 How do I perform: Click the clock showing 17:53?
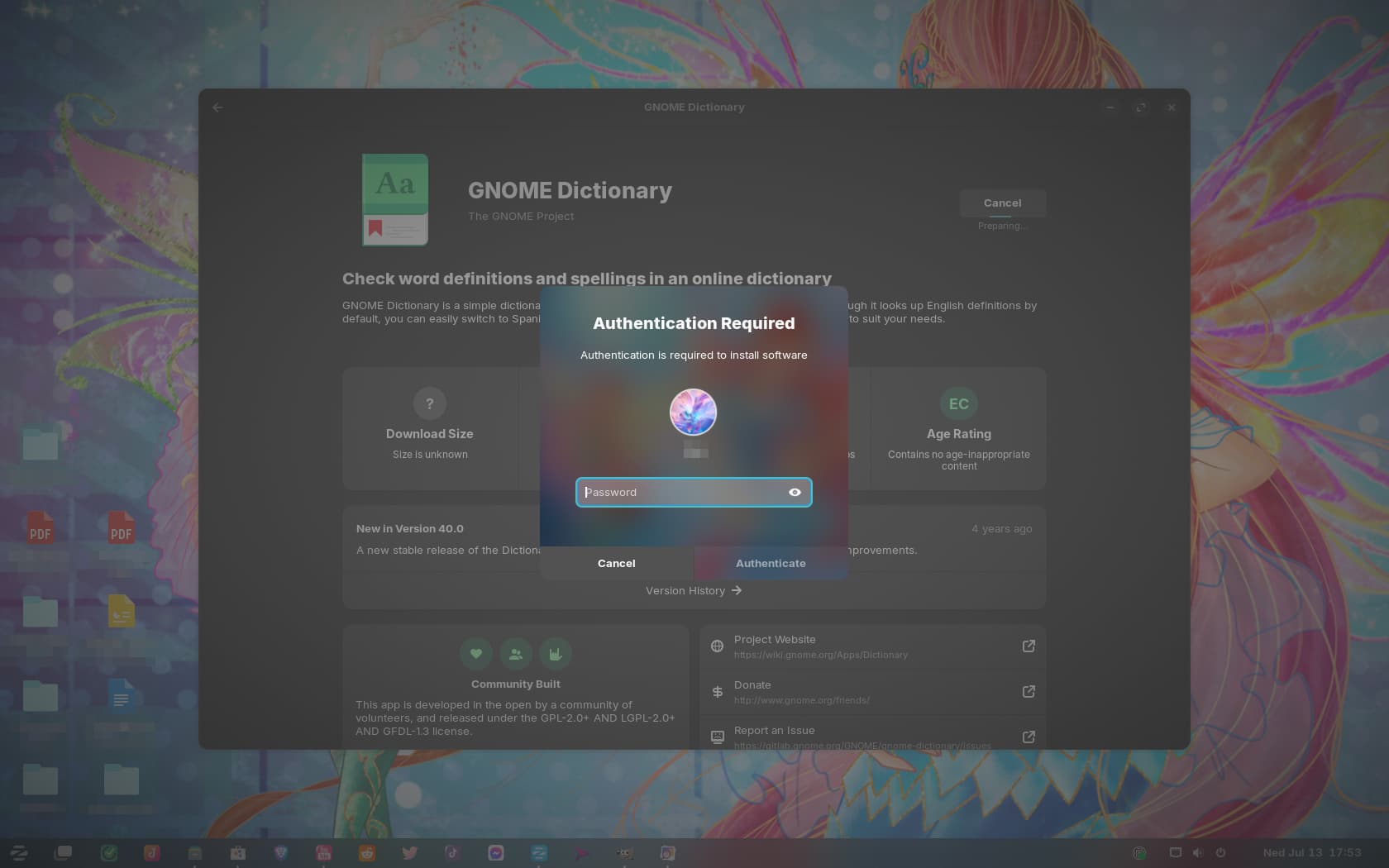(x=1311, y=852)
